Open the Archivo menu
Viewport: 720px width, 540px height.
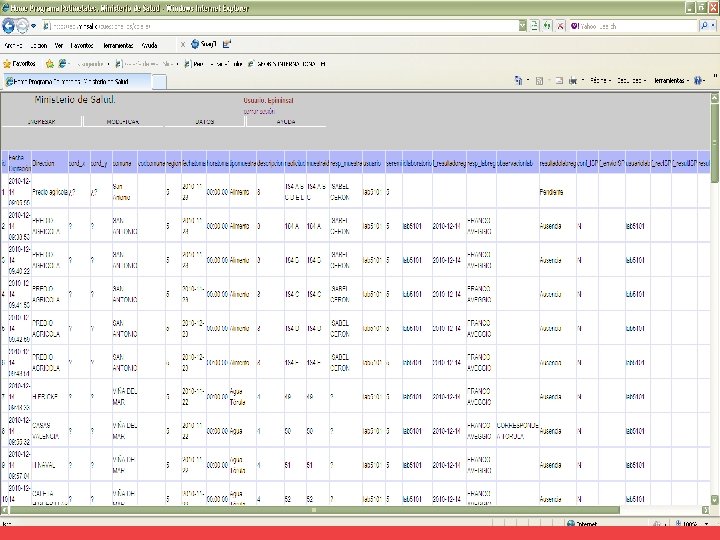click(x=13, y=45)
